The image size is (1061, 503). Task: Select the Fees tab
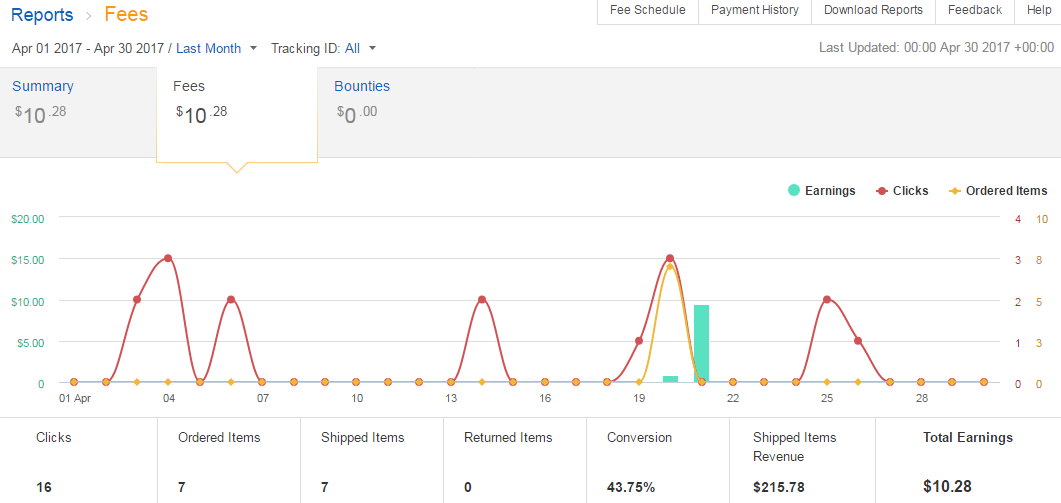click(x=189, y=86)
